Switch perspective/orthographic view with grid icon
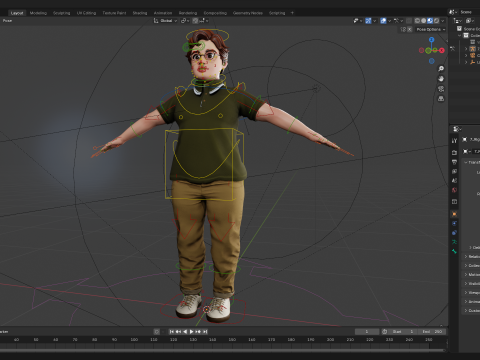The height and width of the screenshot is (360, 480). tap(441, 99)
